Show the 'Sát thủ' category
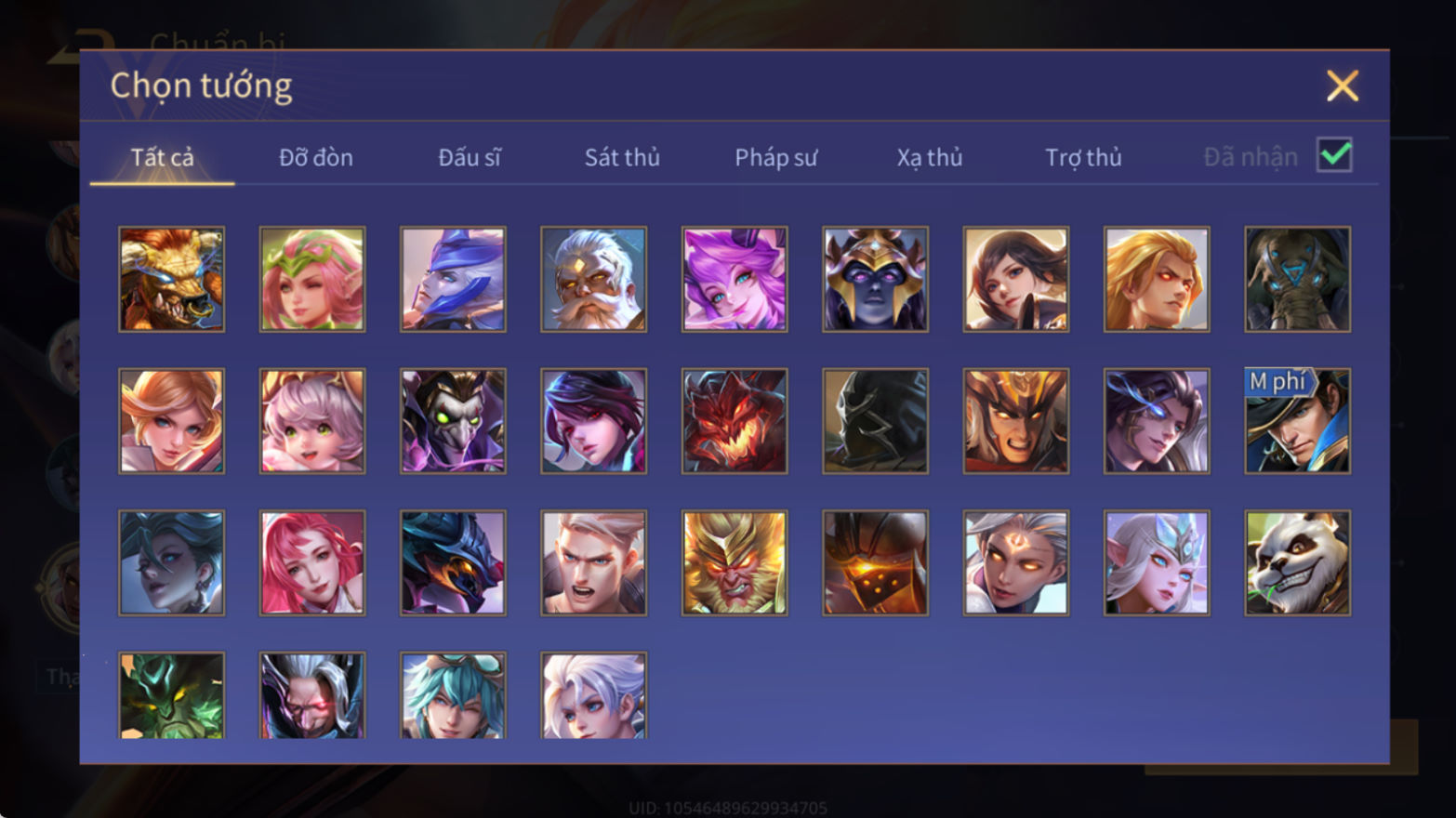 pyautogui.click(x=622, y=157)
